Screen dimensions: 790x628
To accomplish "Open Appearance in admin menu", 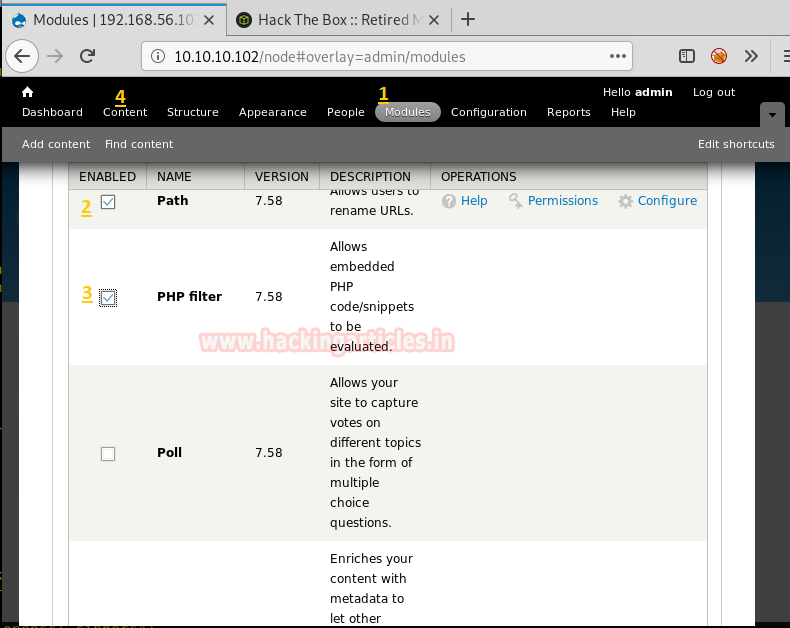I will 273,112.
